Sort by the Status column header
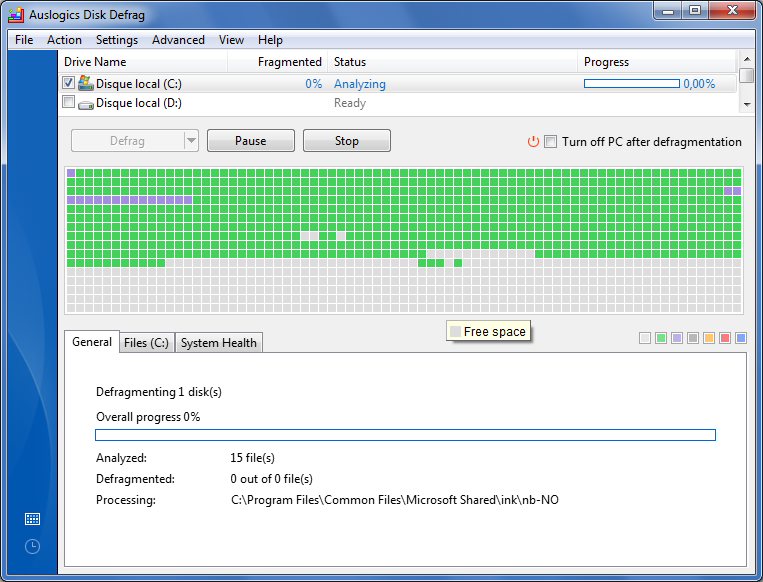The height and width of the screenshot is (582, 763). pyautogui.click(x=453, y=62)
